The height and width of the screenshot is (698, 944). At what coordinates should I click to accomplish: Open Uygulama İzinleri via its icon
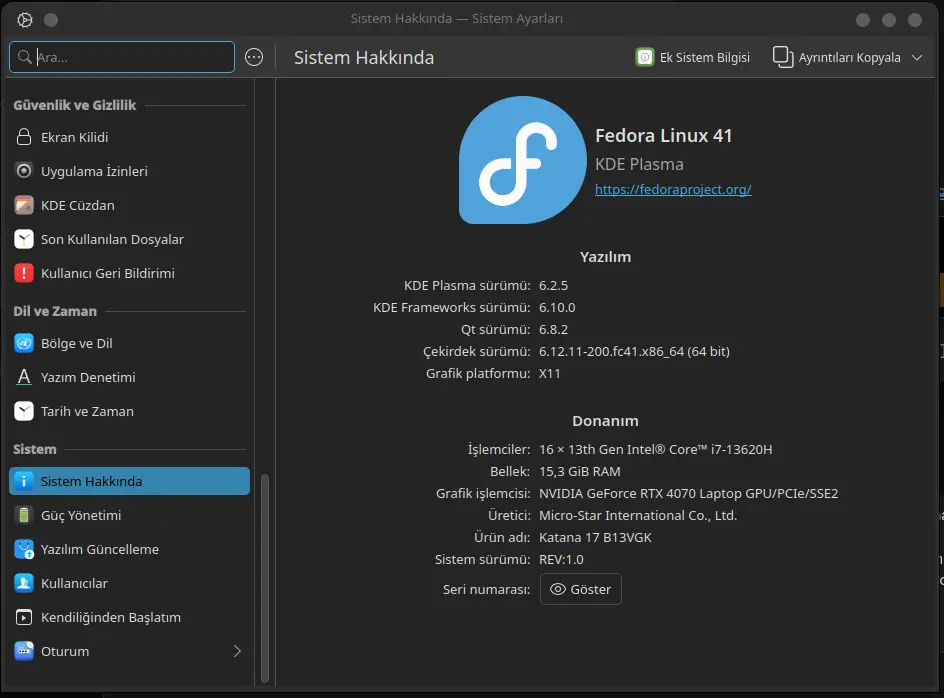23,171
